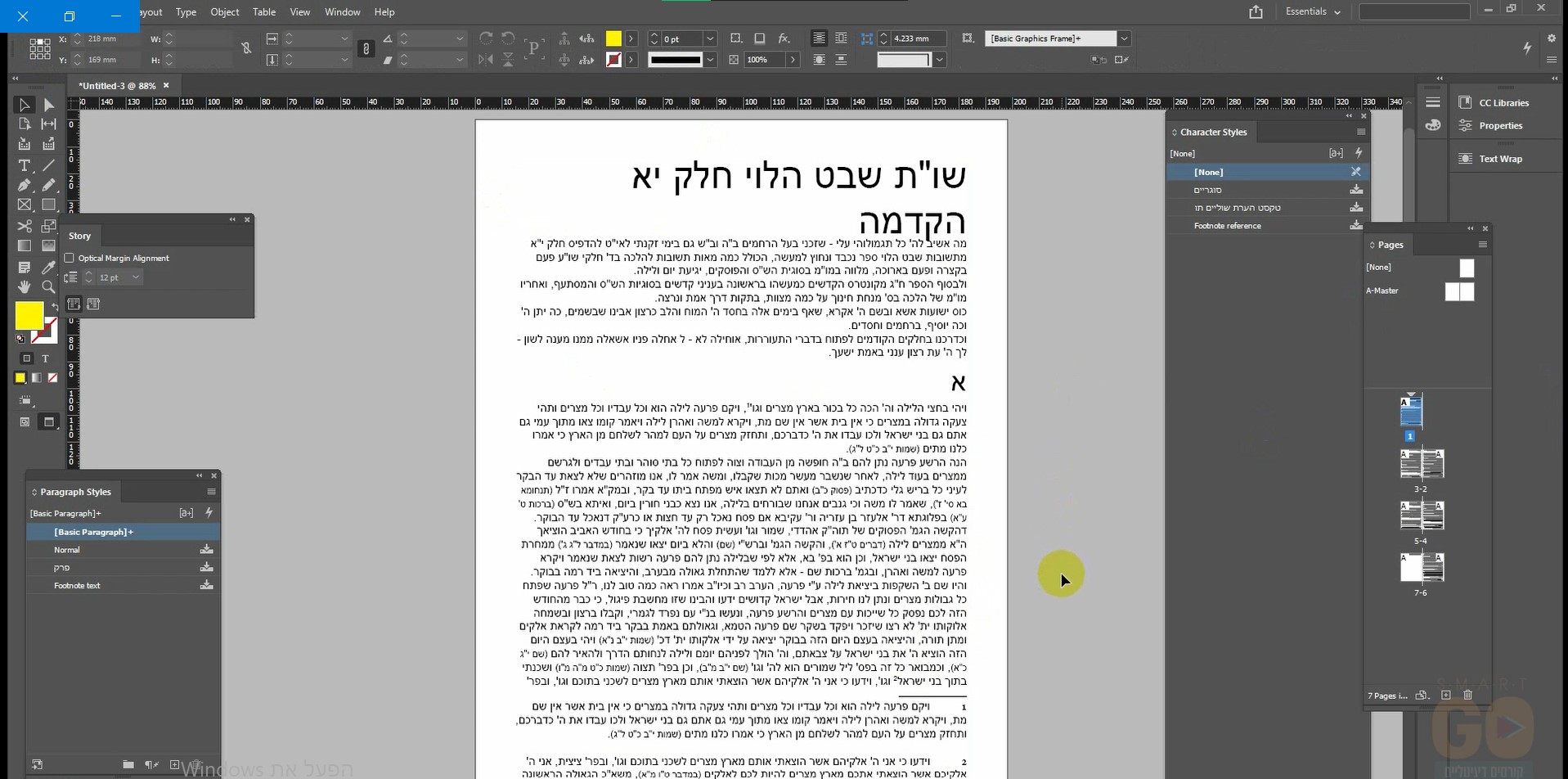Select the A-Master in Pages panel
Image resolution: width=1568 pixels, height=779 pixels.
[1383, 290]
